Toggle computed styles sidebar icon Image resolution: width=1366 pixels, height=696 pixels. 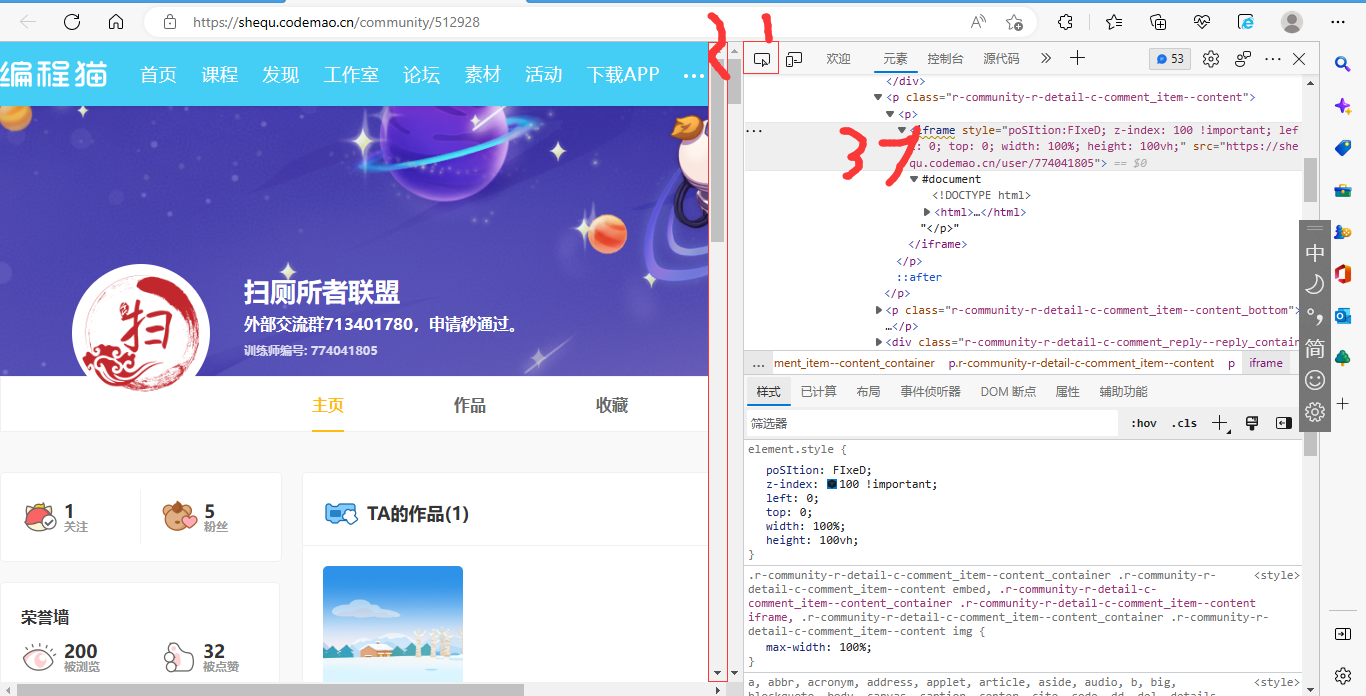click(x=1284, y=423)
